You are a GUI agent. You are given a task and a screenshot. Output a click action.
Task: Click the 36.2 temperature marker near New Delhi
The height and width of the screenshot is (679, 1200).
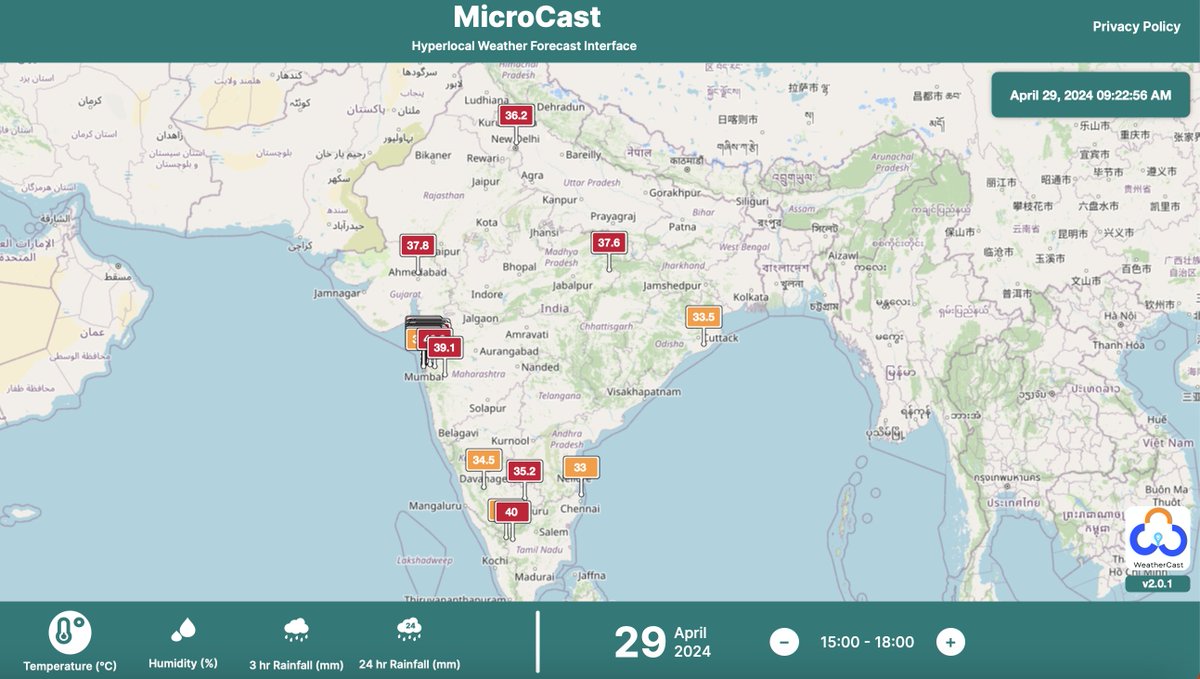(516, 115)
